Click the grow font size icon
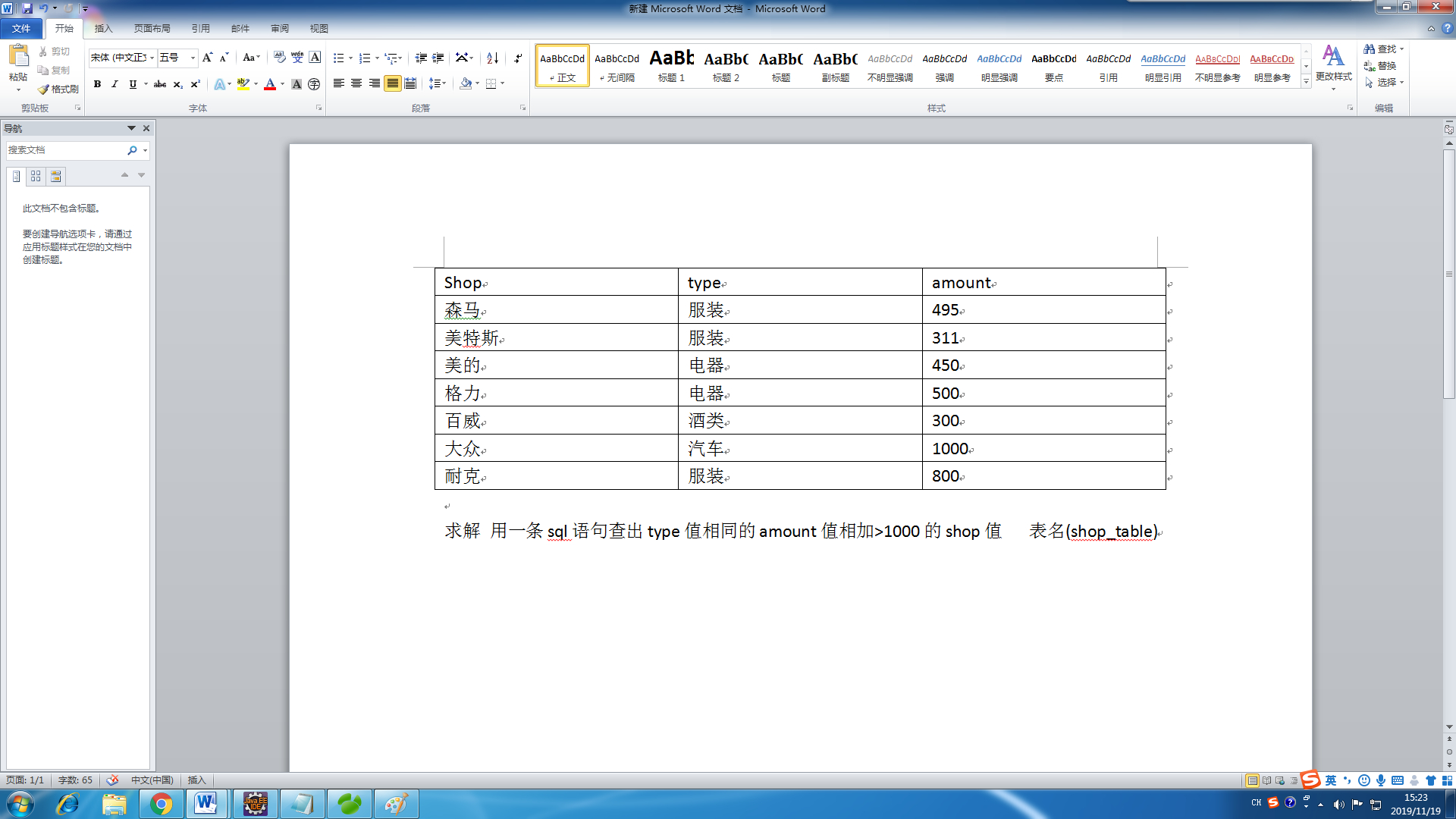The height and width of the screenshot is (819, 1456). point(207,58)
